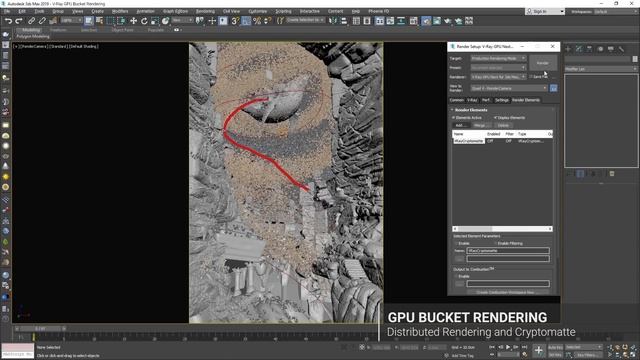Toggle the Angle Snap icon
Image resolution: width=640 pixels, height=360 pixels.
(x=246, y=21)
